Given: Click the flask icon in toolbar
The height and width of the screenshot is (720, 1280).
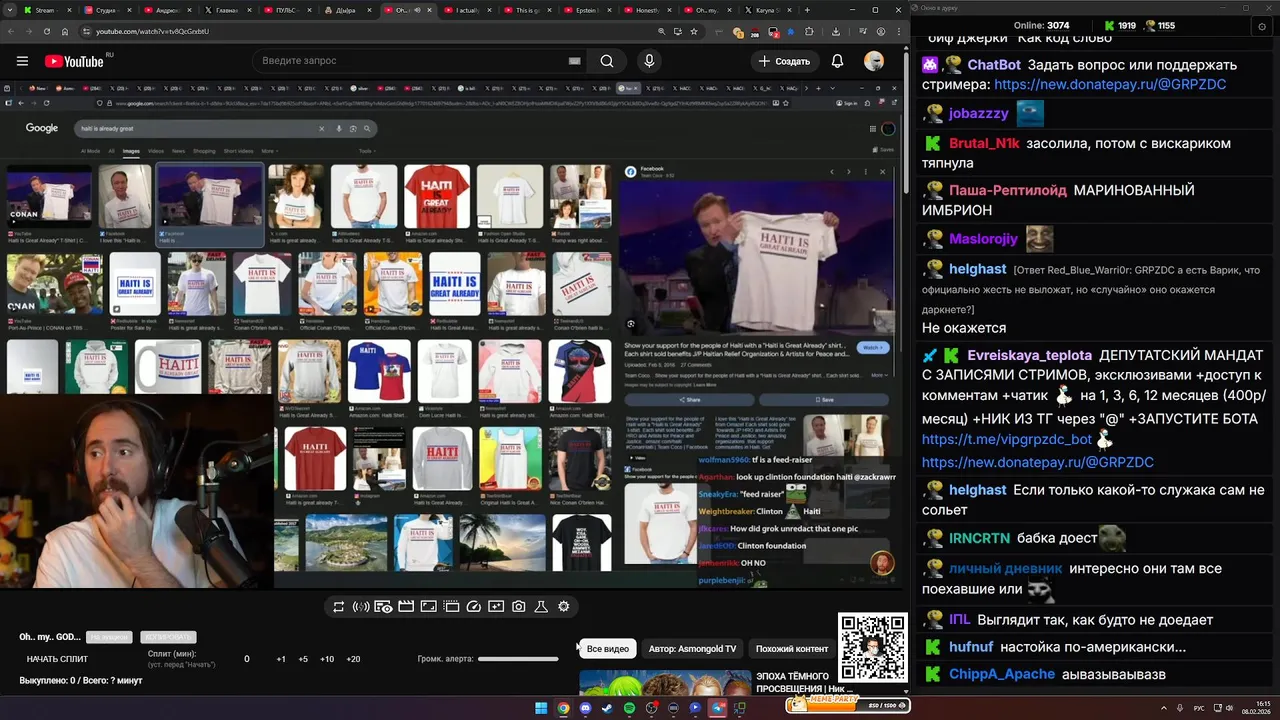Looking at the screenshot, I should pyautogui.click(x=541, y=607).
